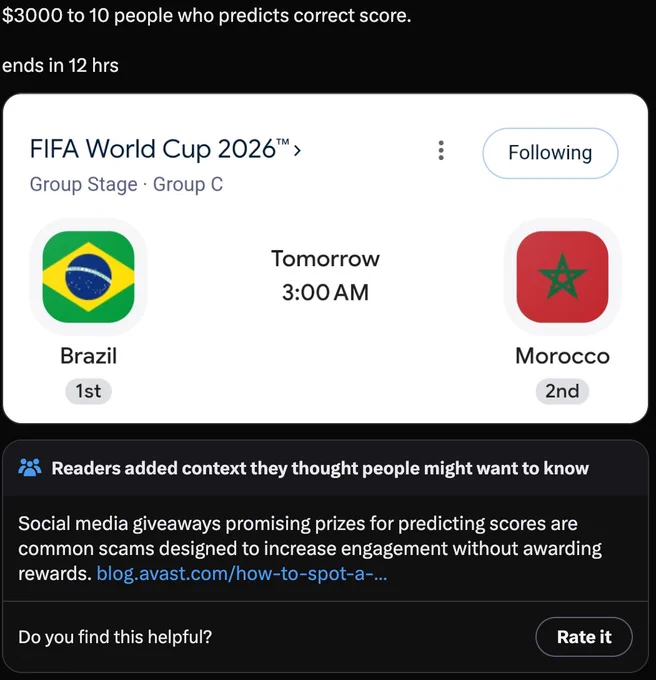Click the Tomorrow 3:00 AM match time
656x680 pixels.
pyautogui.click(x=325, y=275)
